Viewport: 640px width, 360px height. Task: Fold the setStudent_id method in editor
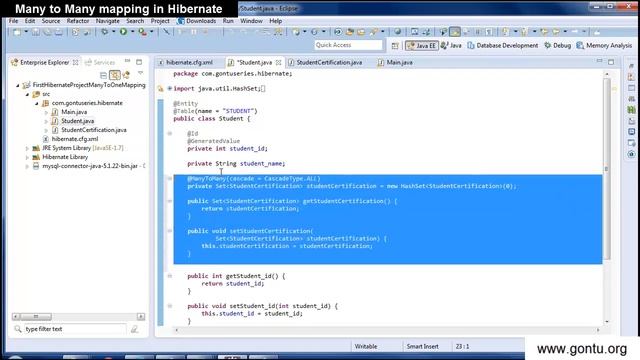tap(170, 306)
